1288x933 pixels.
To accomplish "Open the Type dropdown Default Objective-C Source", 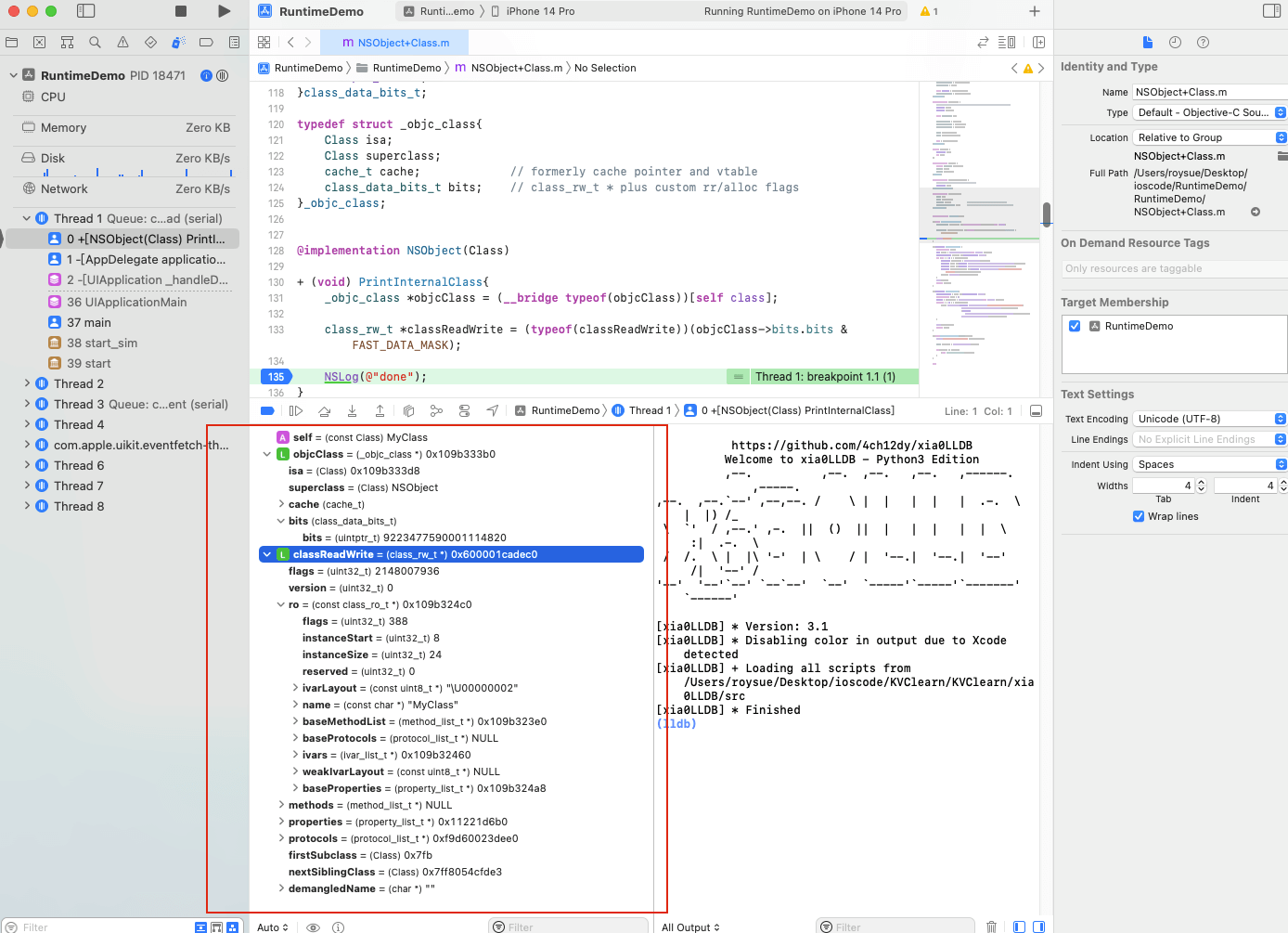I will 1210,112.
